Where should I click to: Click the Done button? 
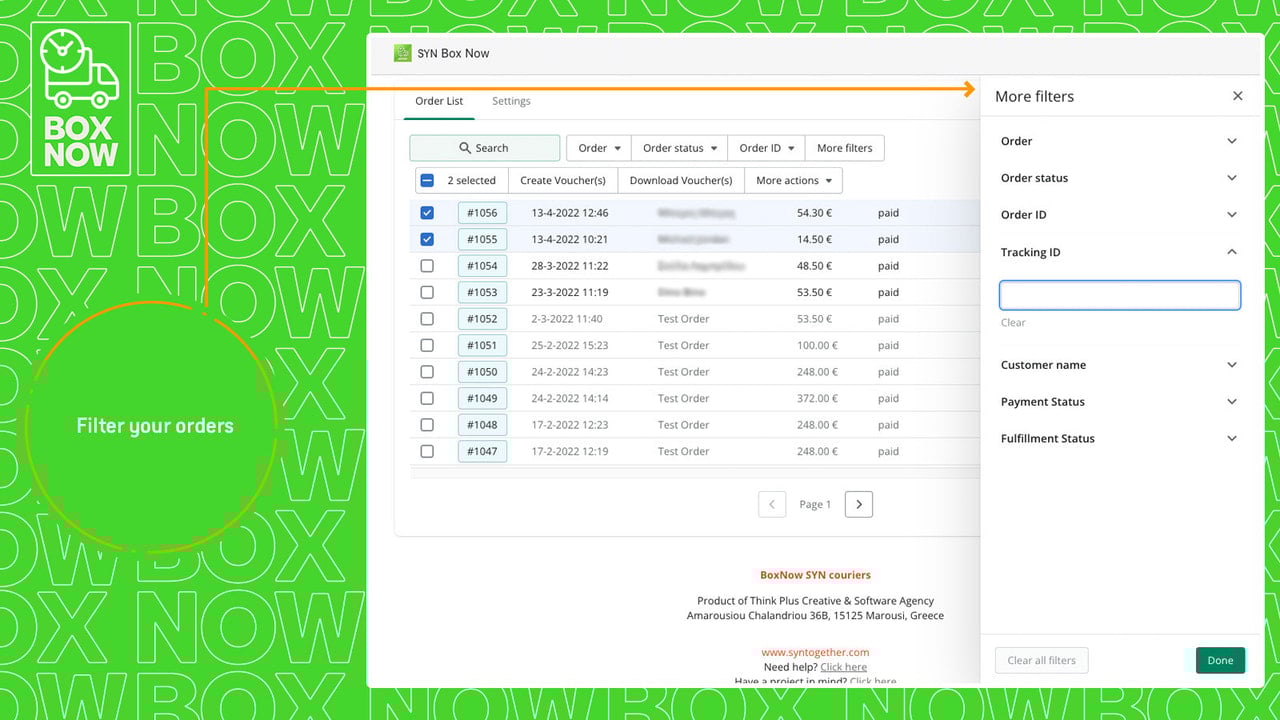(x=1220, y=660)
